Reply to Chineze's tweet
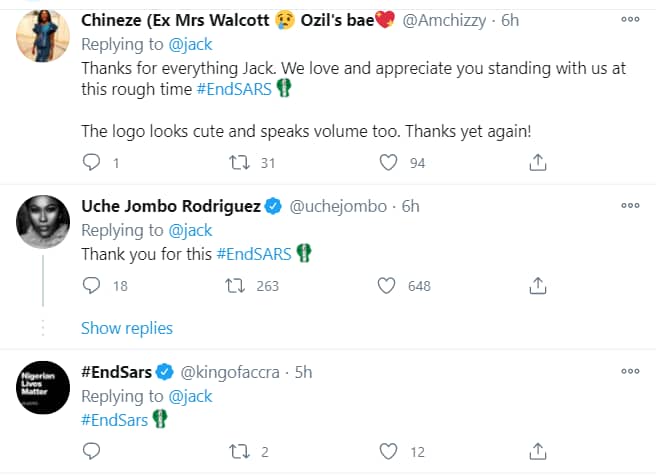The height and width of the screenshot is (476, 656). coord(91,161)
